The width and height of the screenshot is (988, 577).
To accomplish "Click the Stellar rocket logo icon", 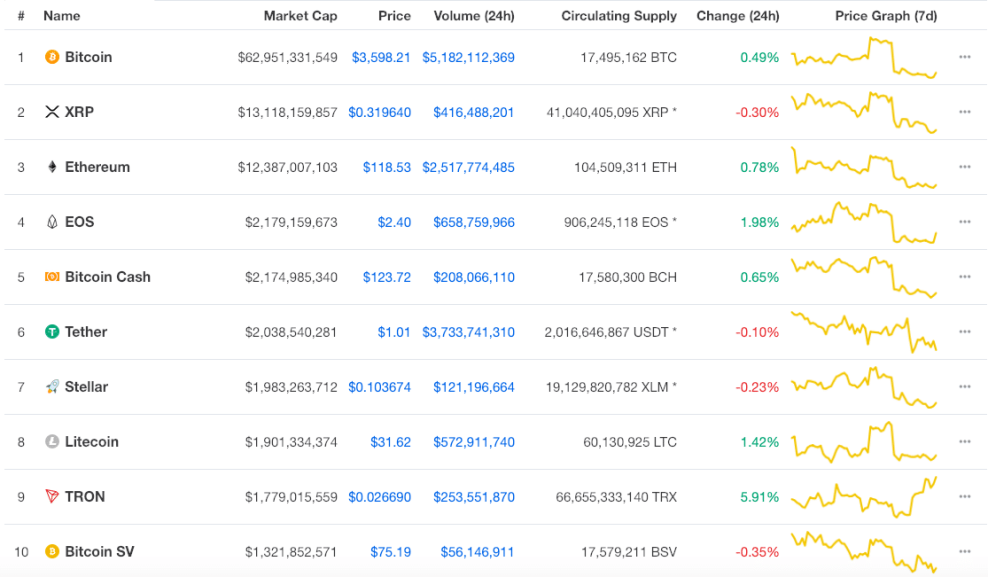I will 52,387.
